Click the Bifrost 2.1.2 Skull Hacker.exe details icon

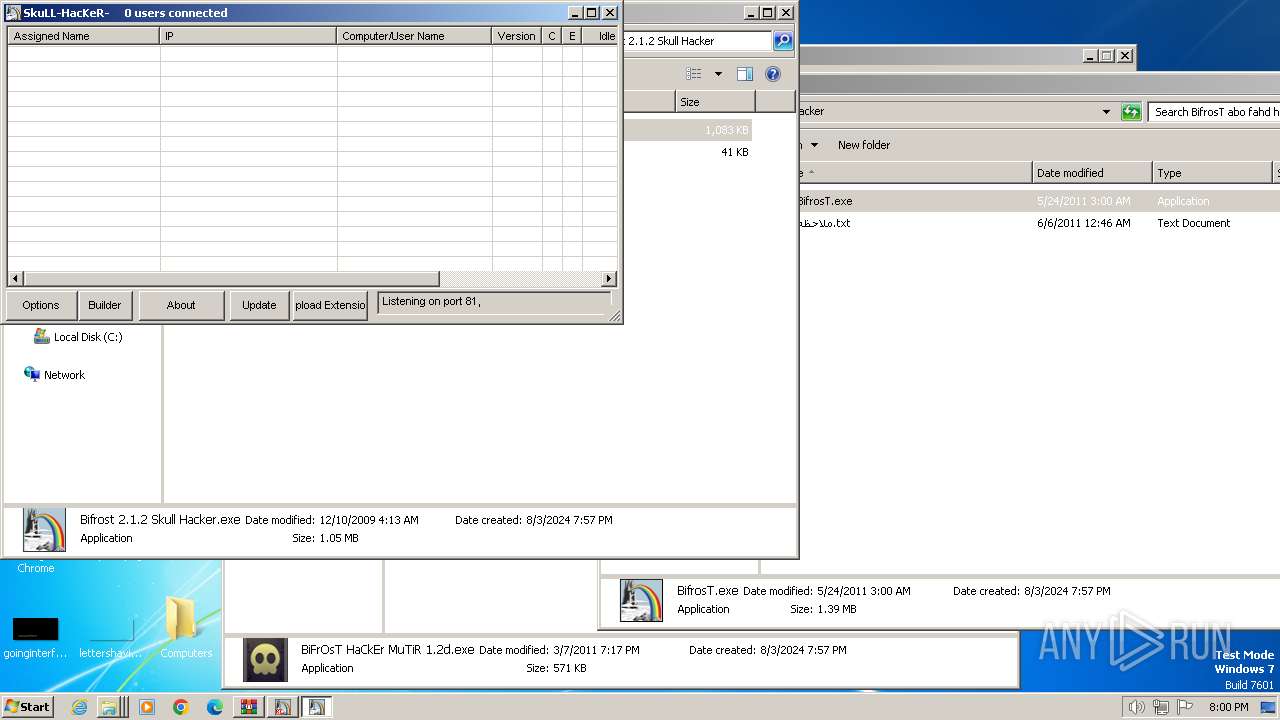point(44,530)
